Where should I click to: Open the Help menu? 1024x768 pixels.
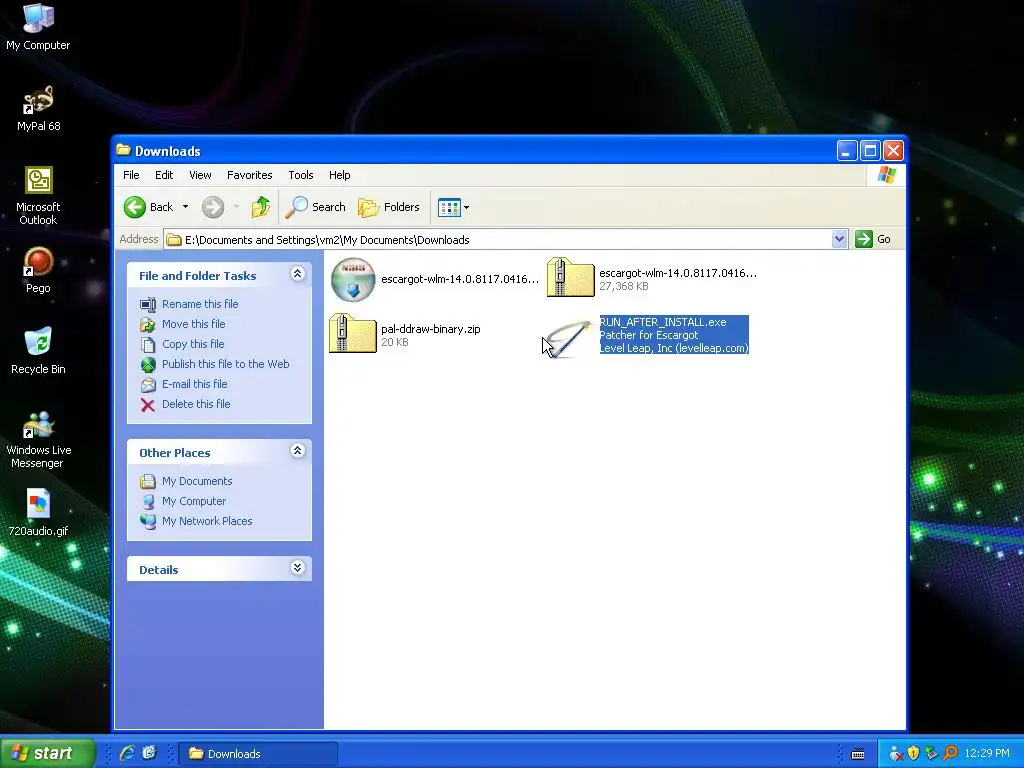coord(339,175)
